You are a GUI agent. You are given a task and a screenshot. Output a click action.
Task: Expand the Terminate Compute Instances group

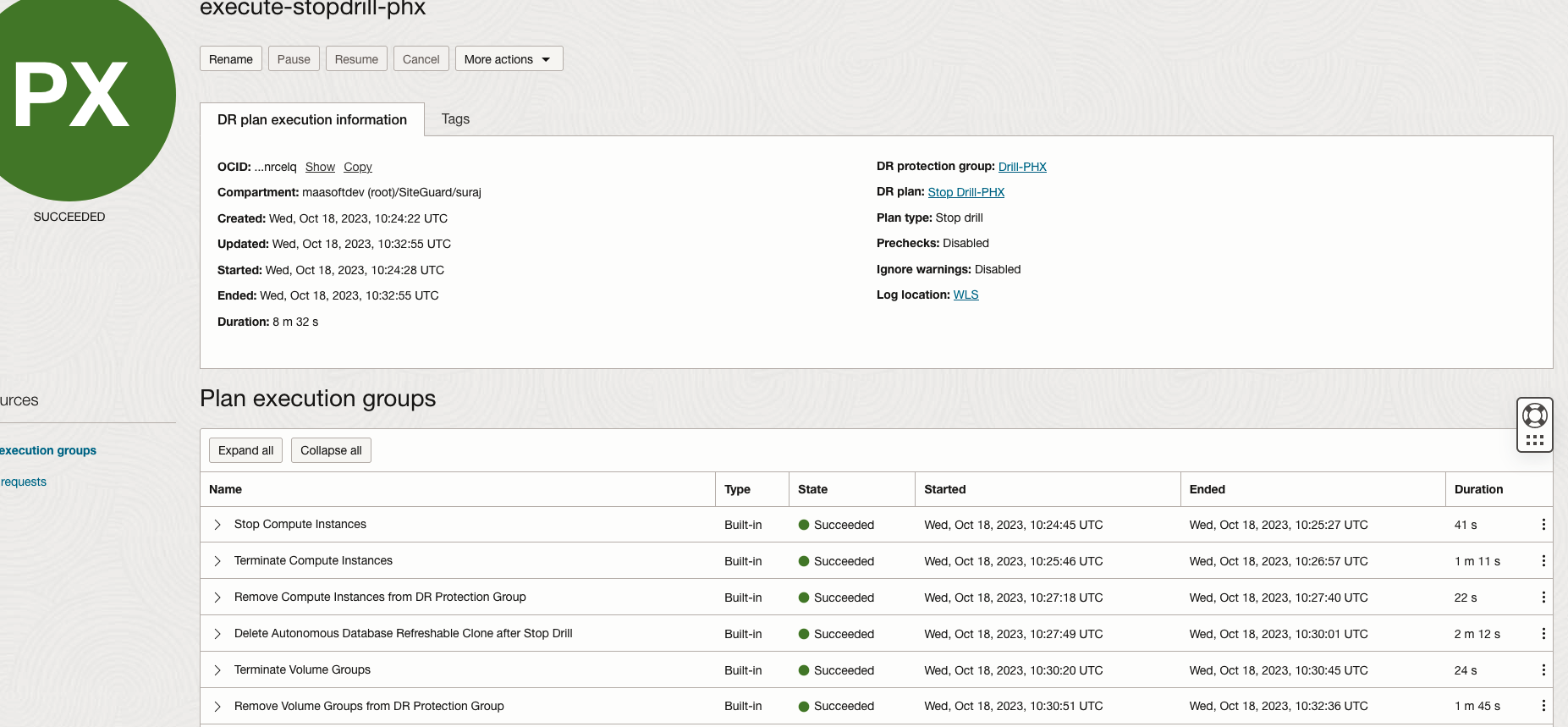[x=217, y=561]
